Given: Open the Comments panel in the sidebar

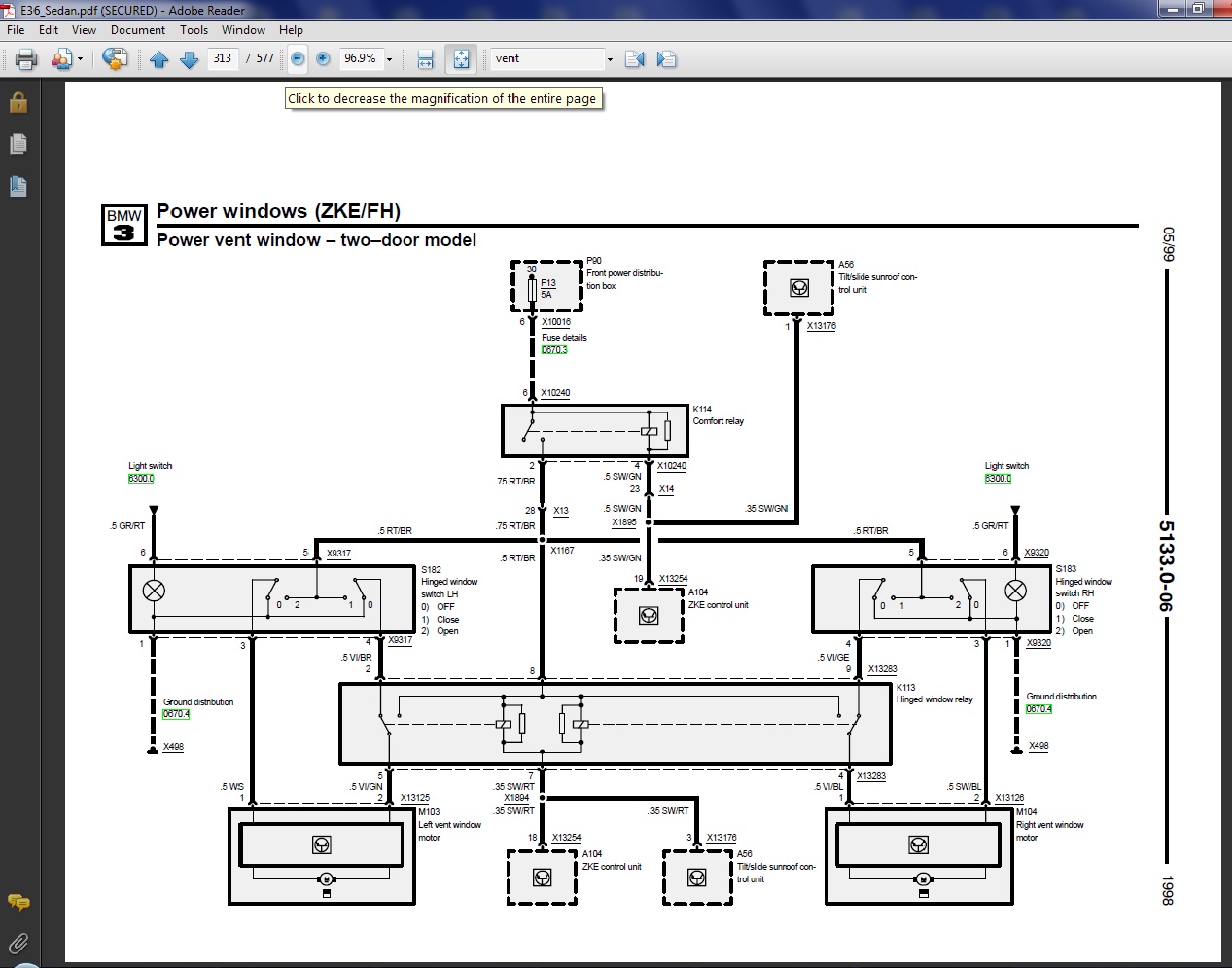Looking at the screenshot, I should point(18,902).
